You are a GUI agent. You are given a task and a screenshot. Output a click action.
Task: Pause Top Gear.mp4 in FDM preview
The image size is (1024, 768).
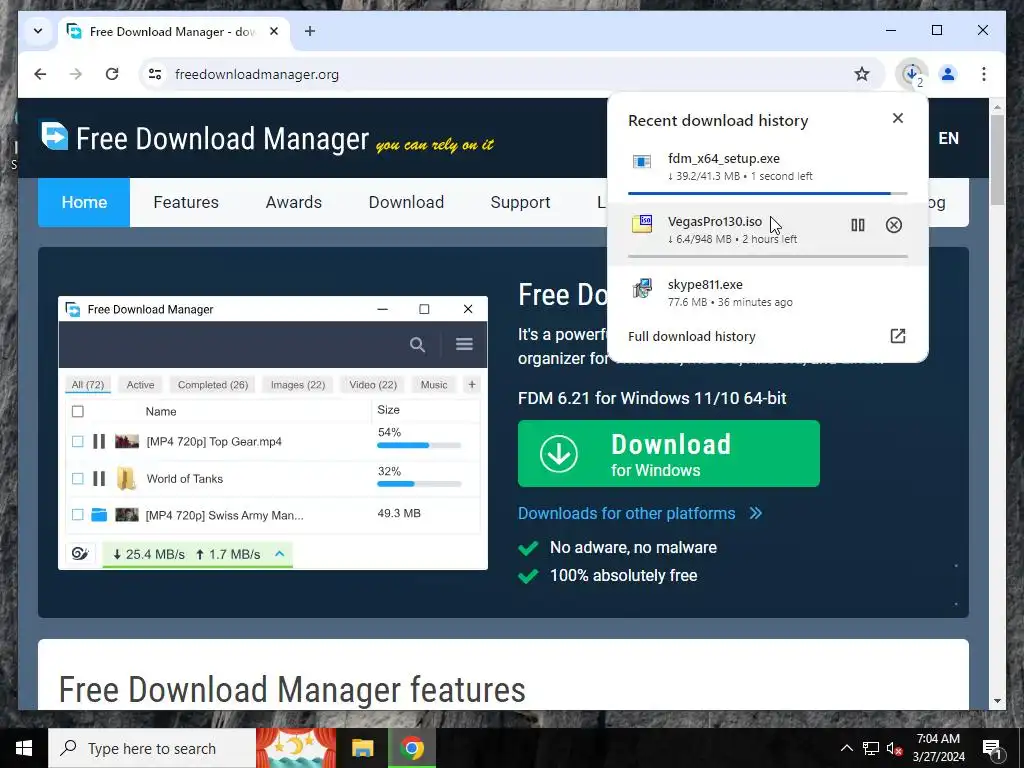99,441
